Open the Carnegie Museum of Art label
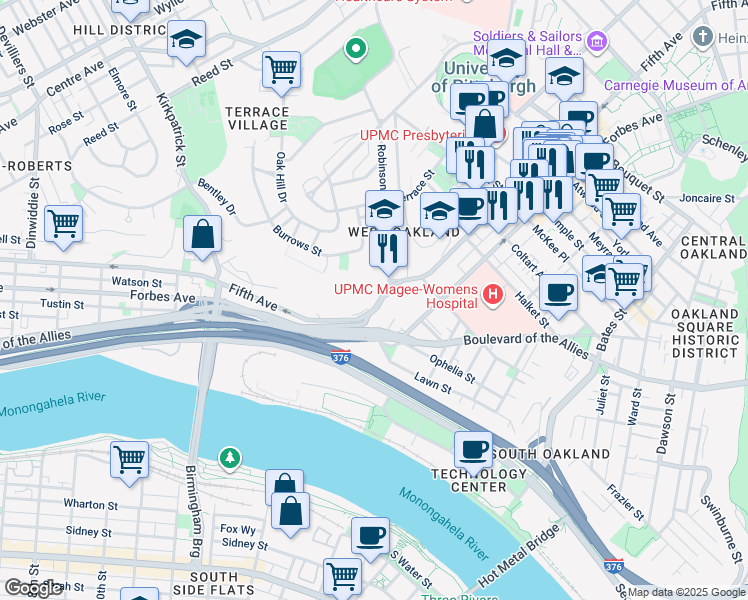Screen dimensions: 748x600 pyautogui.click(x=675, y=85)
